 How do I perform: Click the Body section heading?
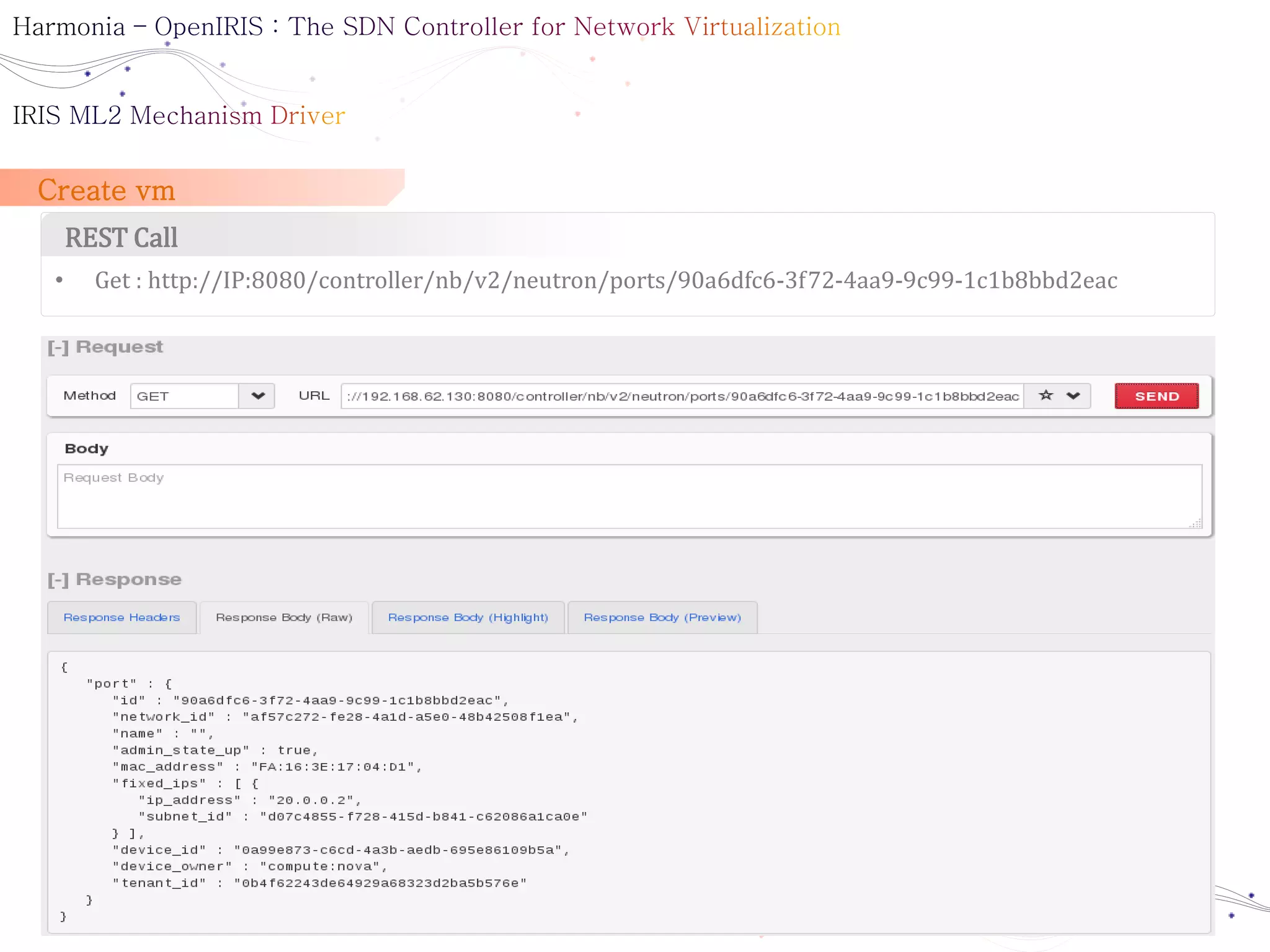pyautogui.click(x=86, y=449)
